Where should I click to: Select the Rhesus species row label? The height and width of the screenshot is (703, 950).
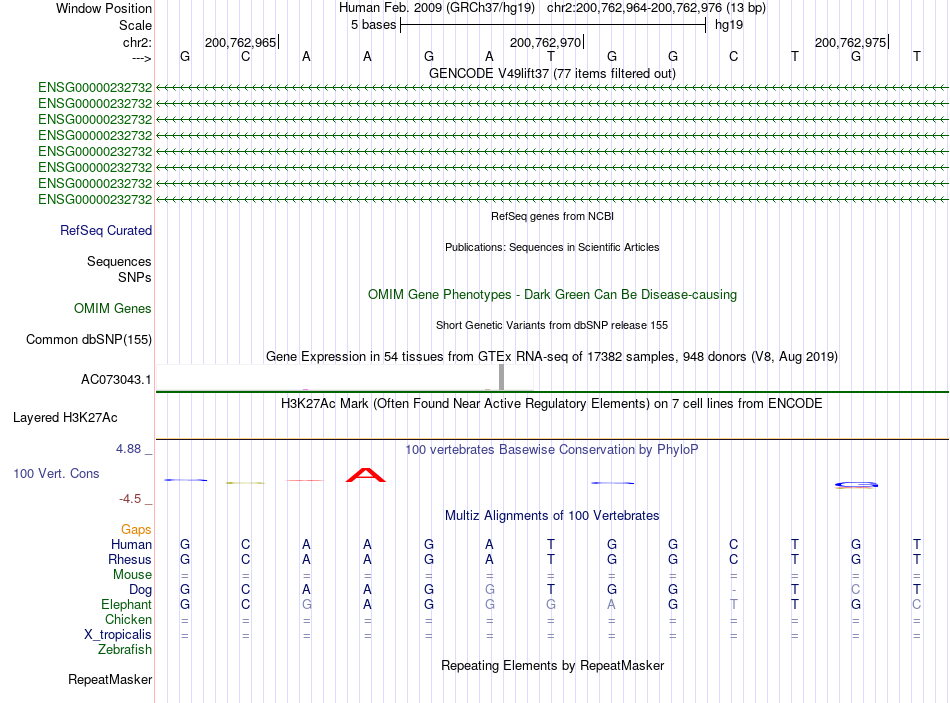click(x=130, y=559)
